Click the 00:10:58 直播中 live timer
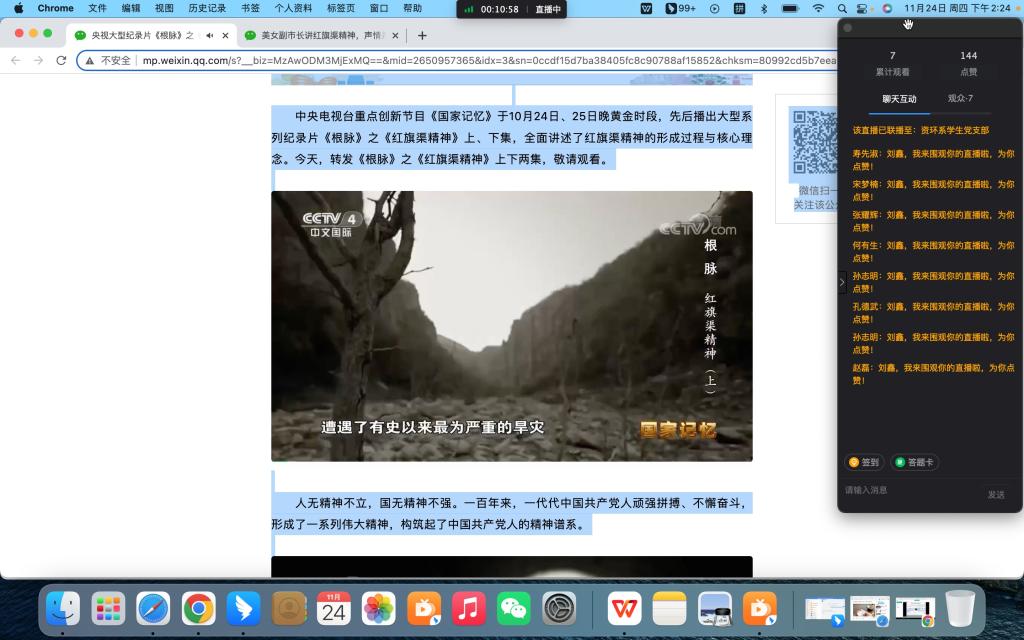The image size is (1024, 640). point(511,9)
